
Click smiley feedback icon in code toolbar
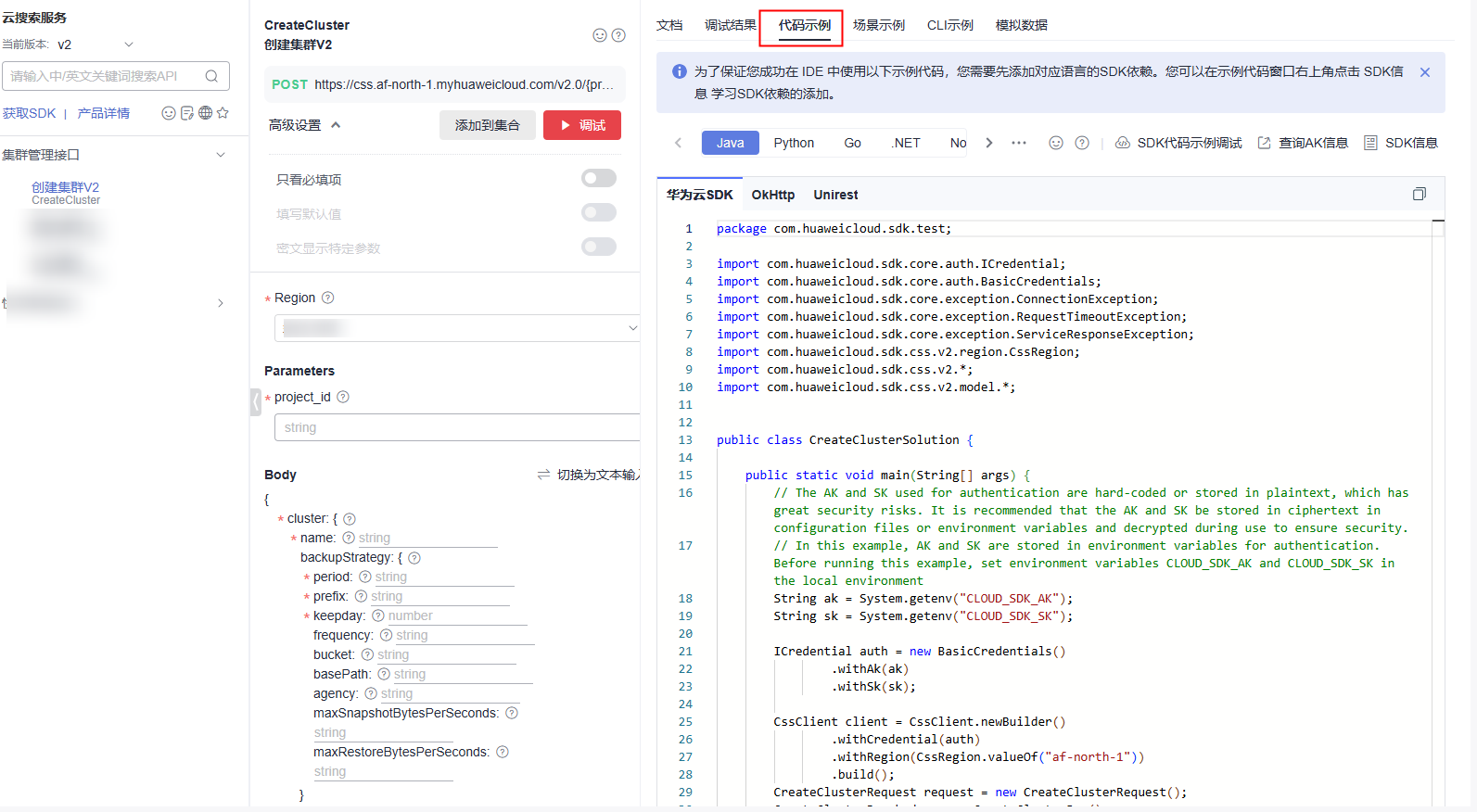1056,143
